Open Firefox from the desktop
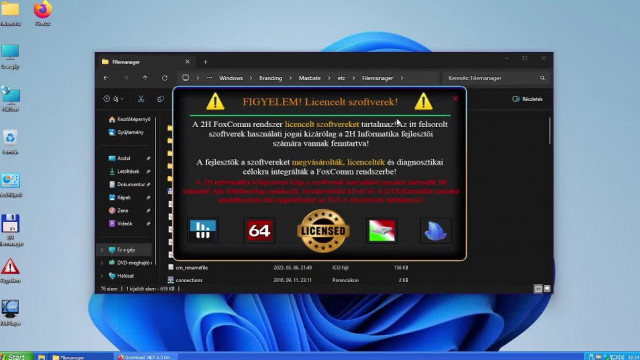Image resolution: width=640 pixels, height=360 pixels. [x=42, y=12]
